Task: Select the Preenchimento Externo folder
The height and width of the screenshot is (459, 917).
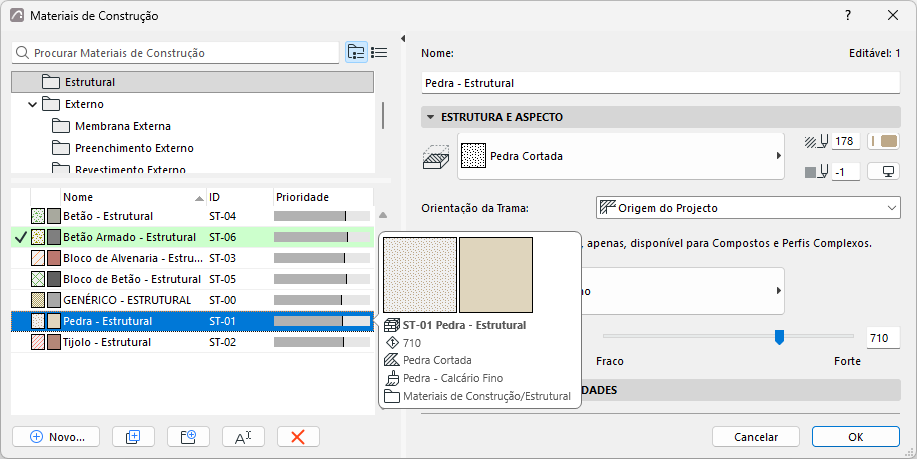Action: point(134,149)
